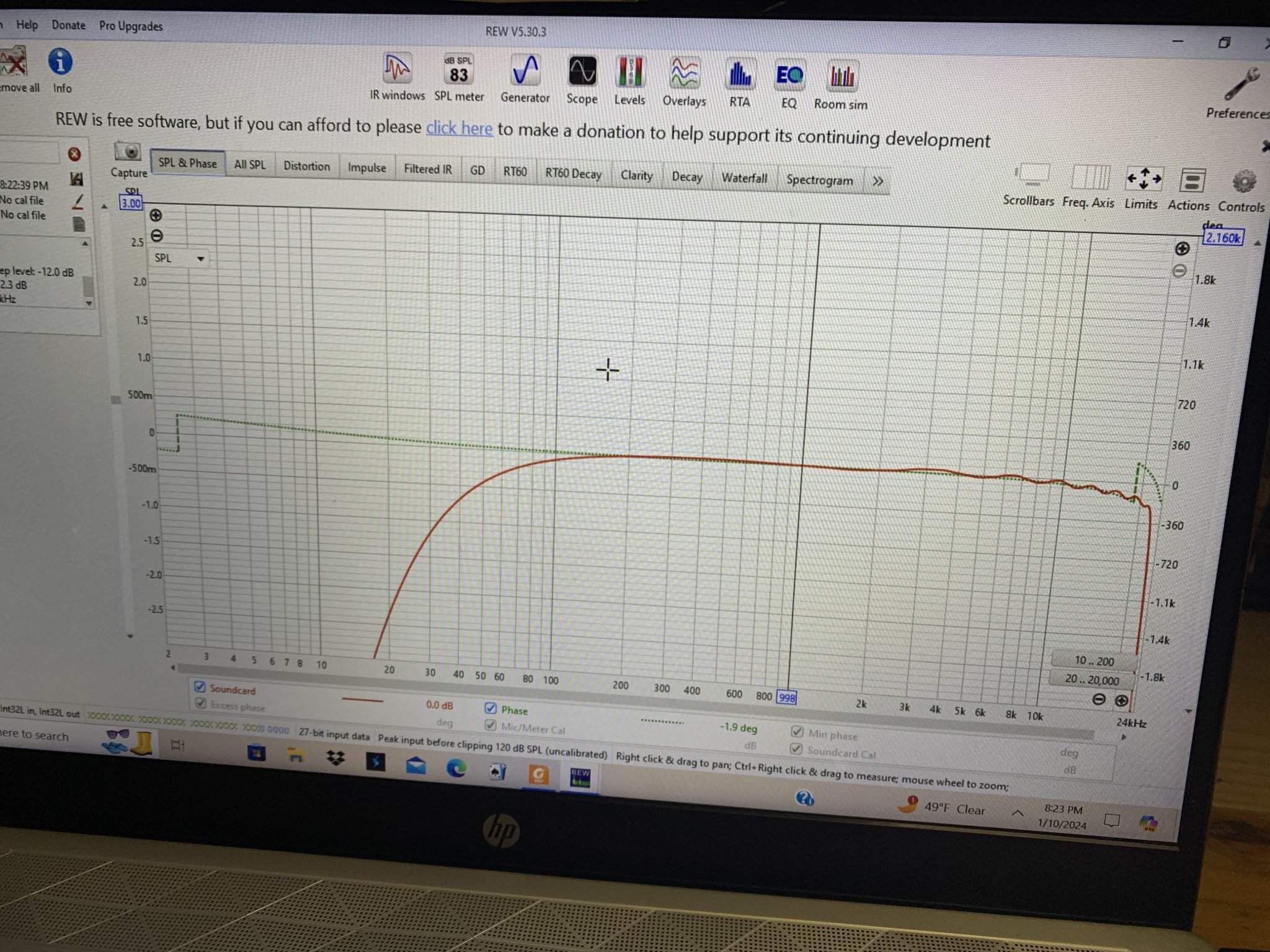The image size is (1270, 952).
Task: Open the Impulse tab
Action: tap(366, 168)
